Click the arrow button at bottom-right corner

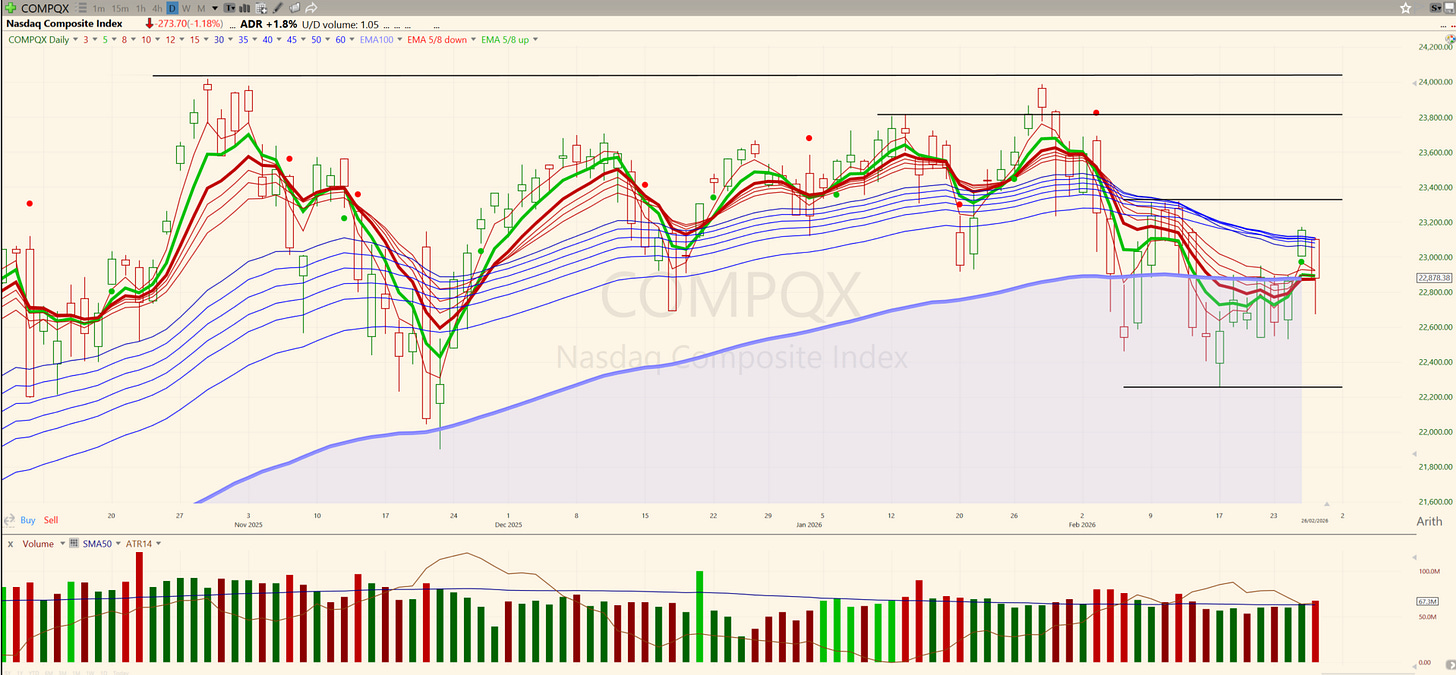(1451, 665)
